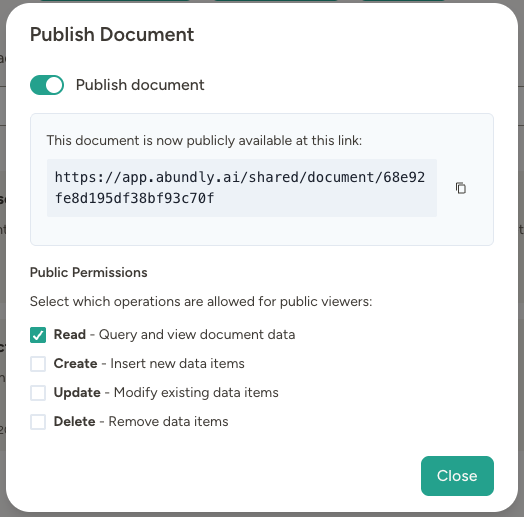524x517 pixels.
Task: Uncheck the Read permission checkbox
Action: coord(38,335)
